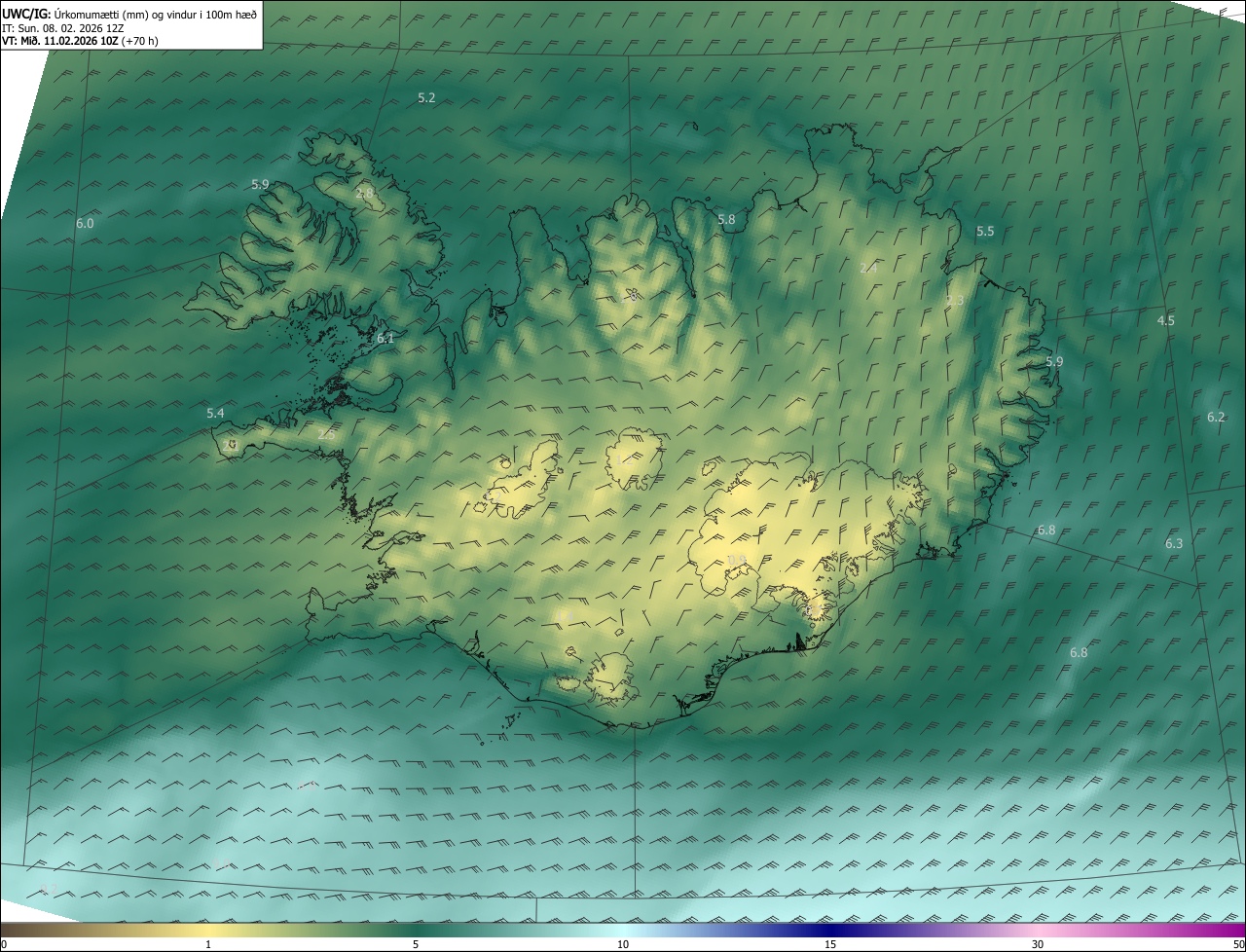1246x952 pixels.
Task: Click the 6.2 value over the eastern ocean
Action: tap(1216, 417)
